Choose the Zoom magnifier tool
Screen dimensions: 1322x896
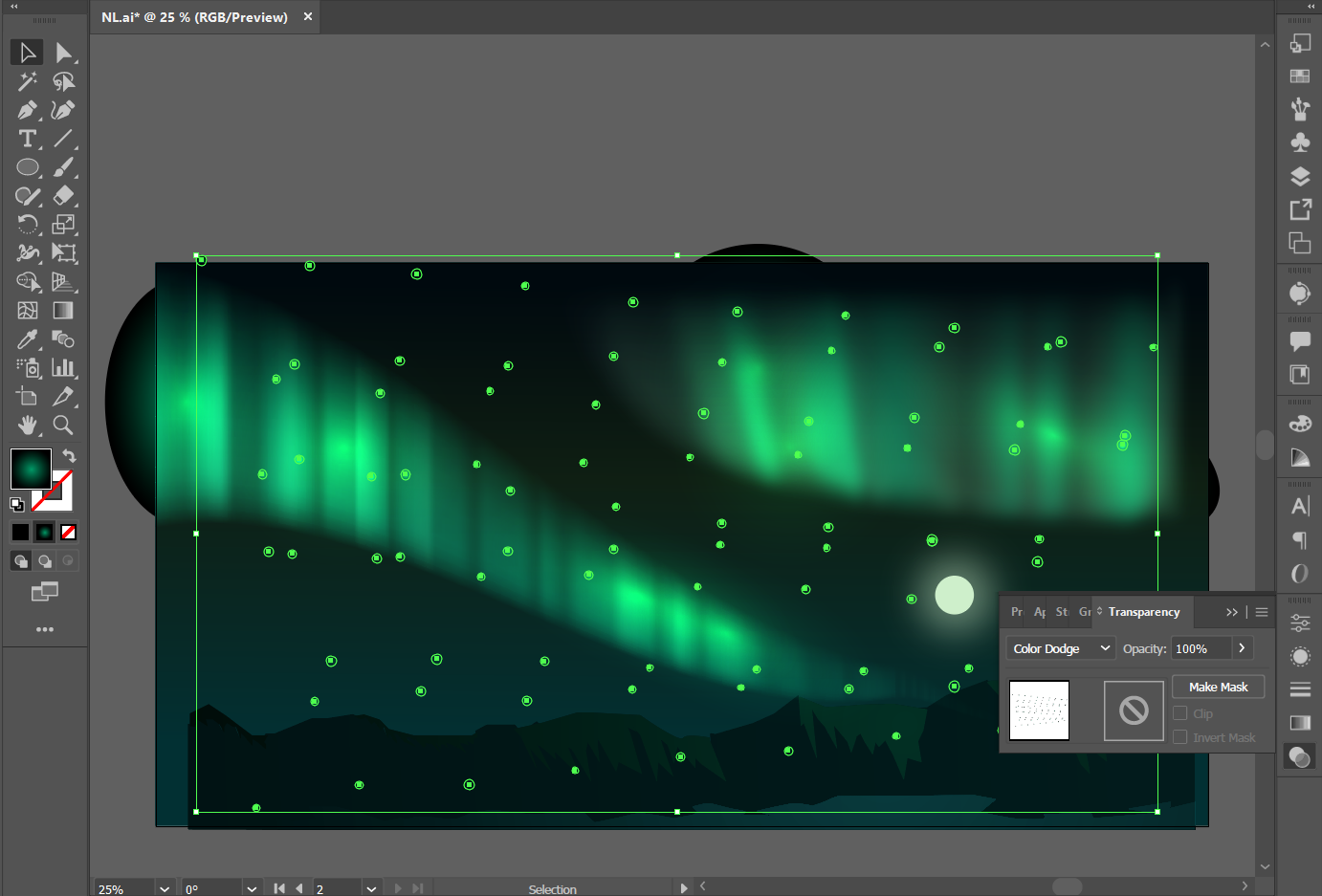pos(63,426)
